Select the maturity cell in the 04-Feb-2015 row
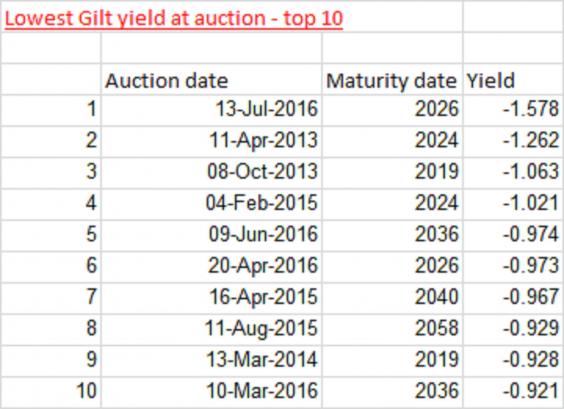This screenshot has height=409, width=564. [392, 205]
